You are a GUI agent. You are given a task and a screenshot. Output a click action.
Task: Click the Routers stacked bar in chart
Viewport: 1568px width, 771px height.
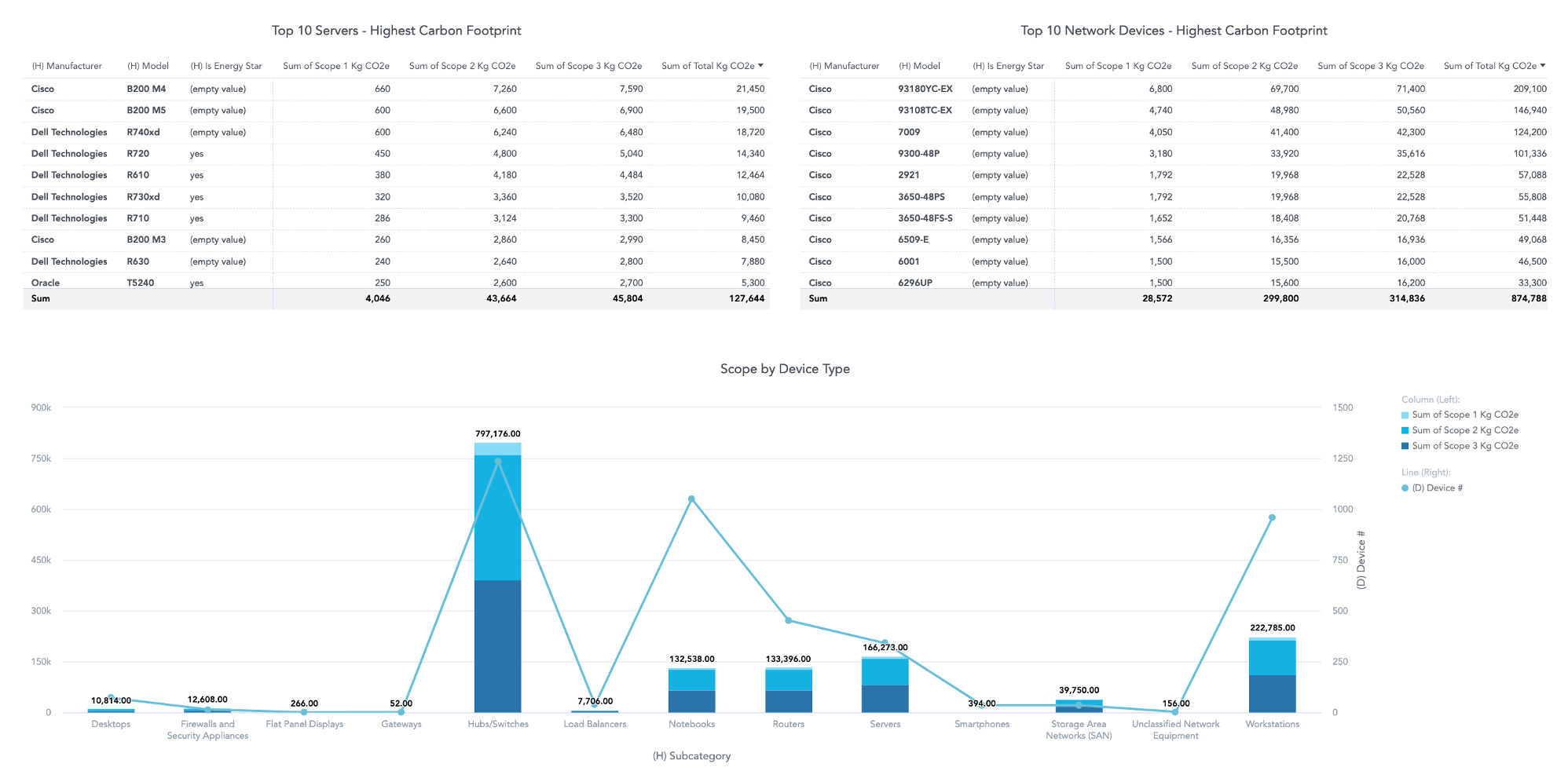pyautogui.click(x=789, y=691)
